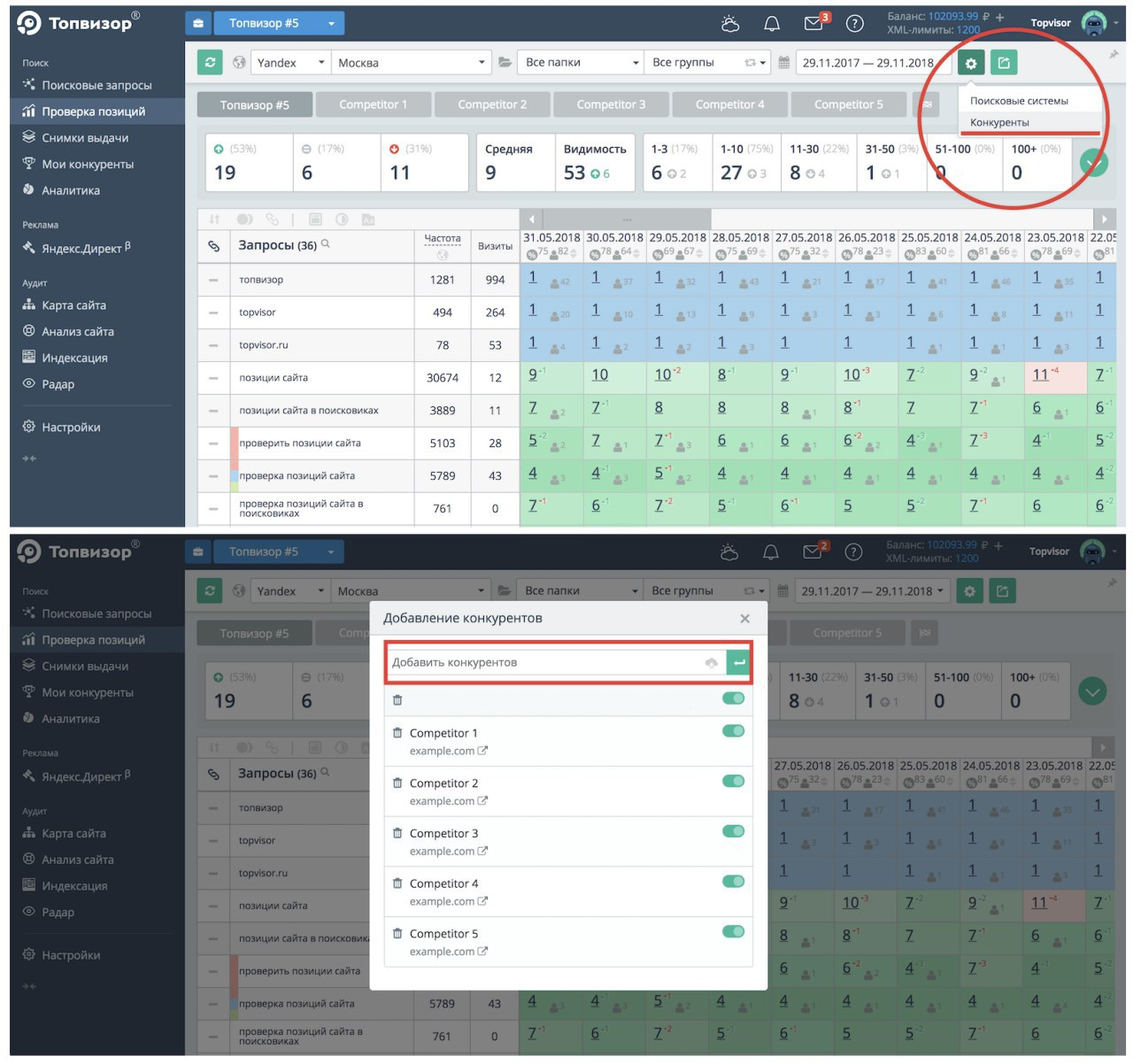This screenshot has width=1133, height=1064.
Task: Delete Competitor 4 via its trash icon
Action: click(397, 883)
